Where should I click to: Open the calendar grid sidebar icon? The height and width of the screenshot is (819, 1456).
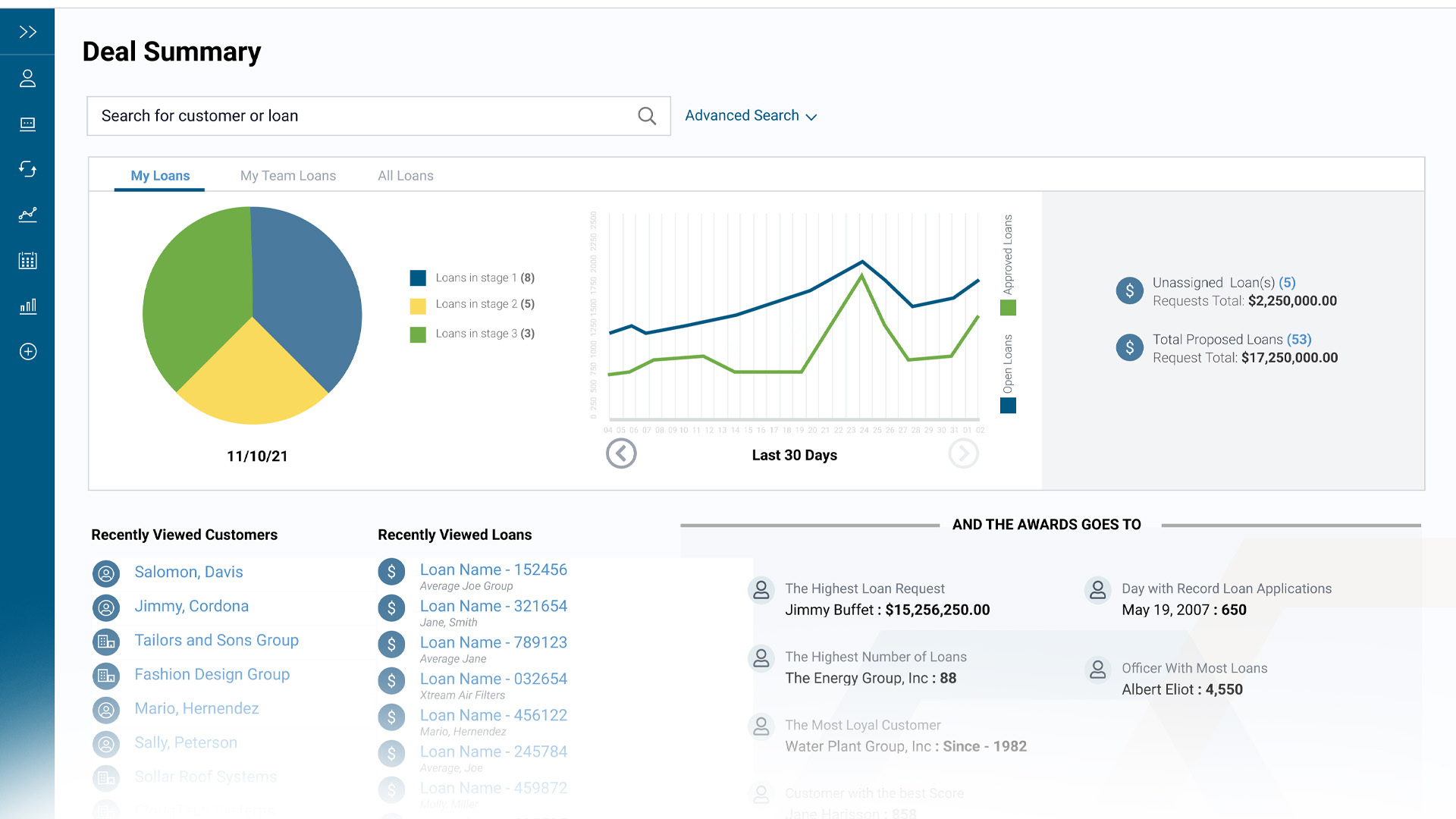[x=27, y=260]
